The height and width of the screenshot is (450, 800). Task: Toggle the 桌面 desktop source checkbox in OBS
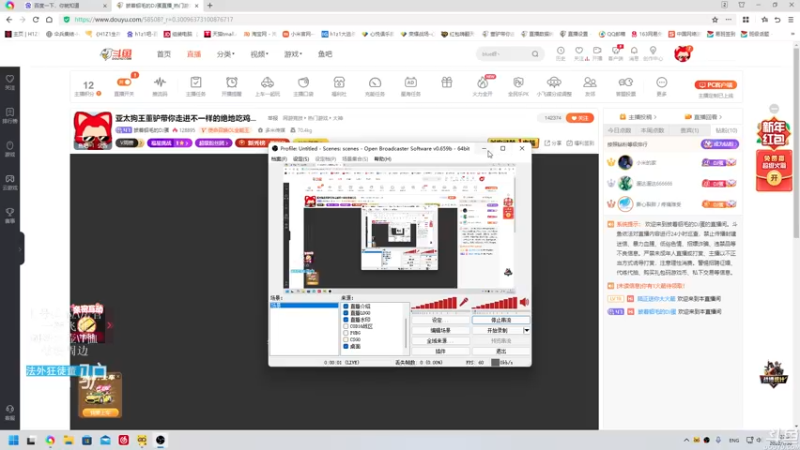(346, 346)
